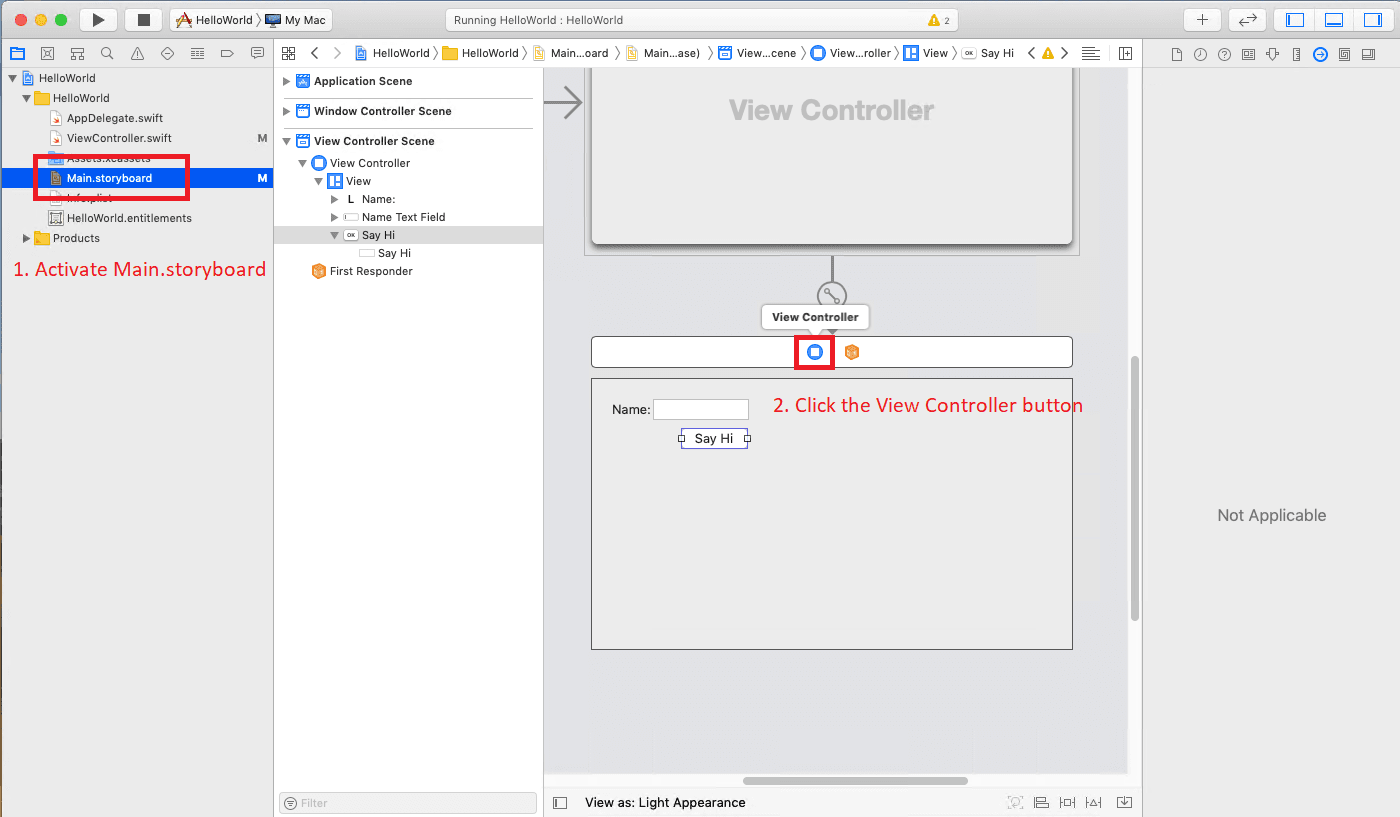This screenshot has height=817, width=1400.
Task: Select the Size inspector ruler icon
Action: point(1297,53)
